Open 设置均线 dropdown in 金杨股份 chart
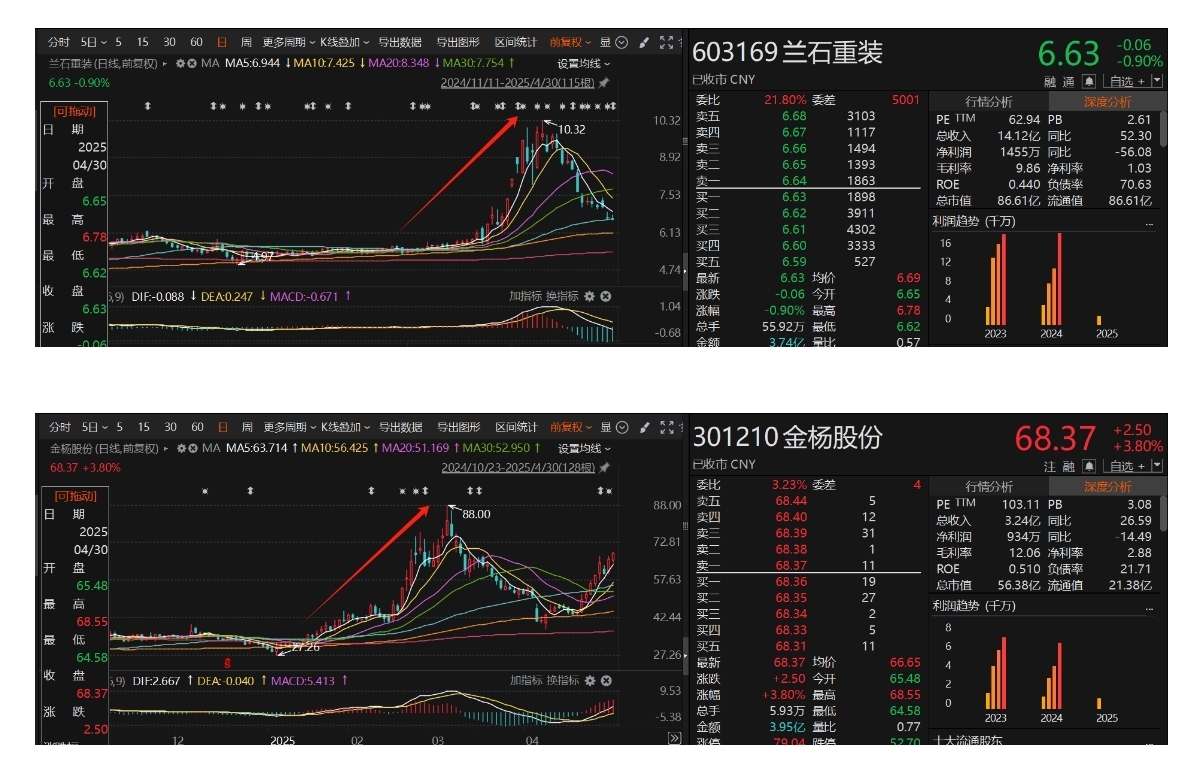Image resolution: width=1200 pixels, height=763 pixels. point(583,448)
